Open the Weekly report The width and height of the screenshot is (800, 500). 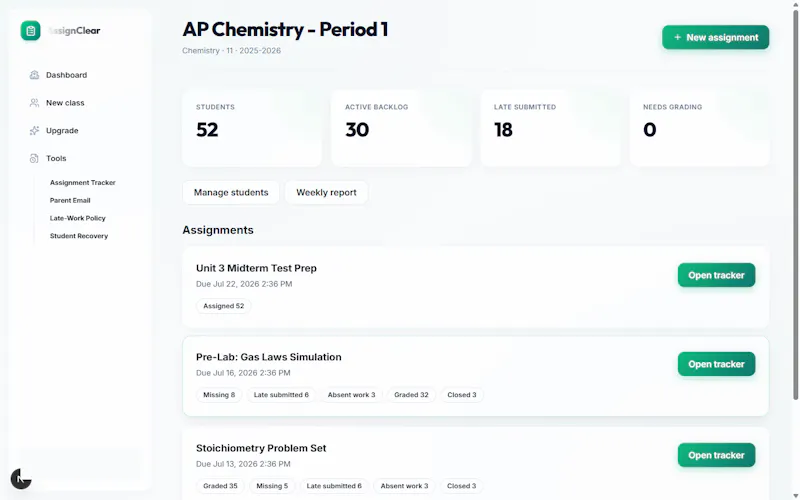tap(327, 192)
